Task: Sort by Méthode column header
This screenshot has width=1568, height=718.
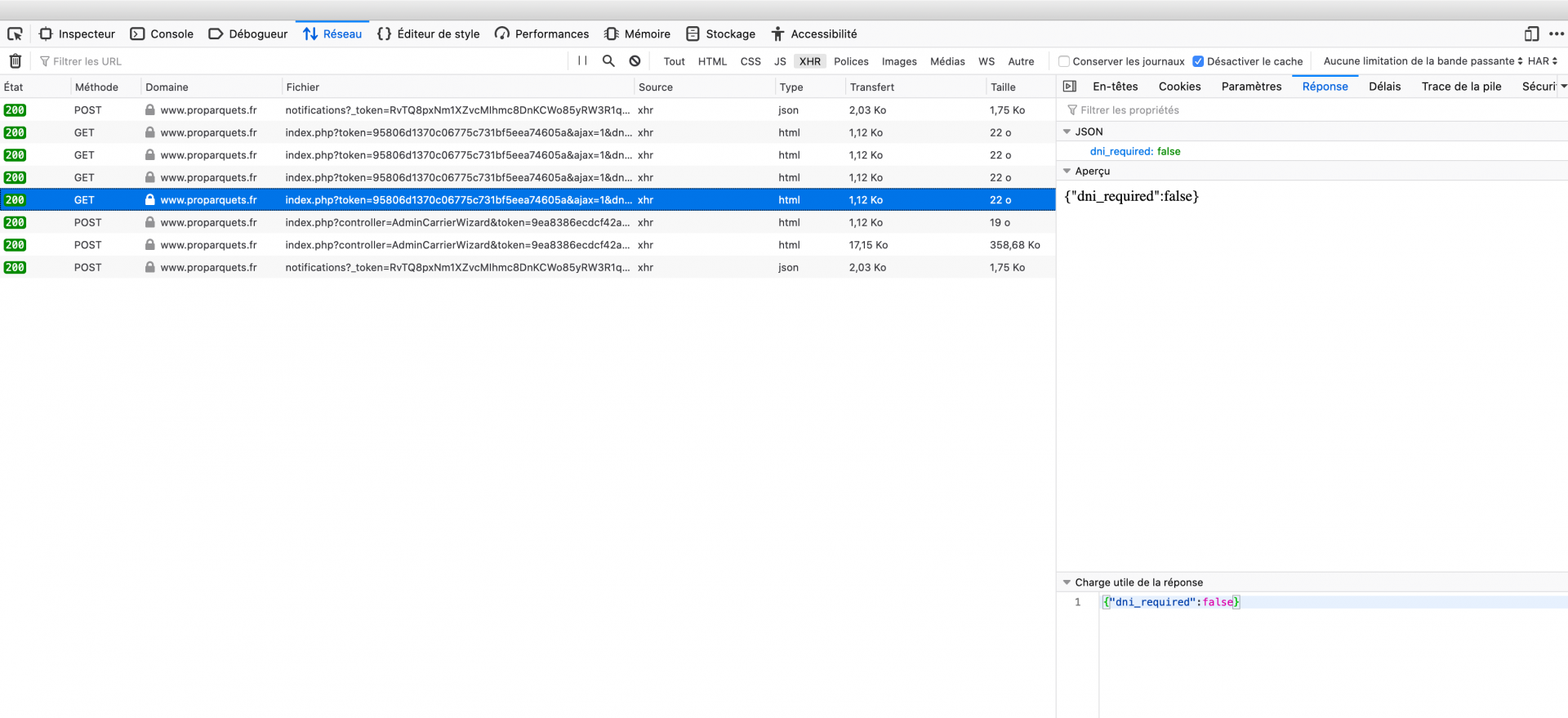Action: point(105,87)
